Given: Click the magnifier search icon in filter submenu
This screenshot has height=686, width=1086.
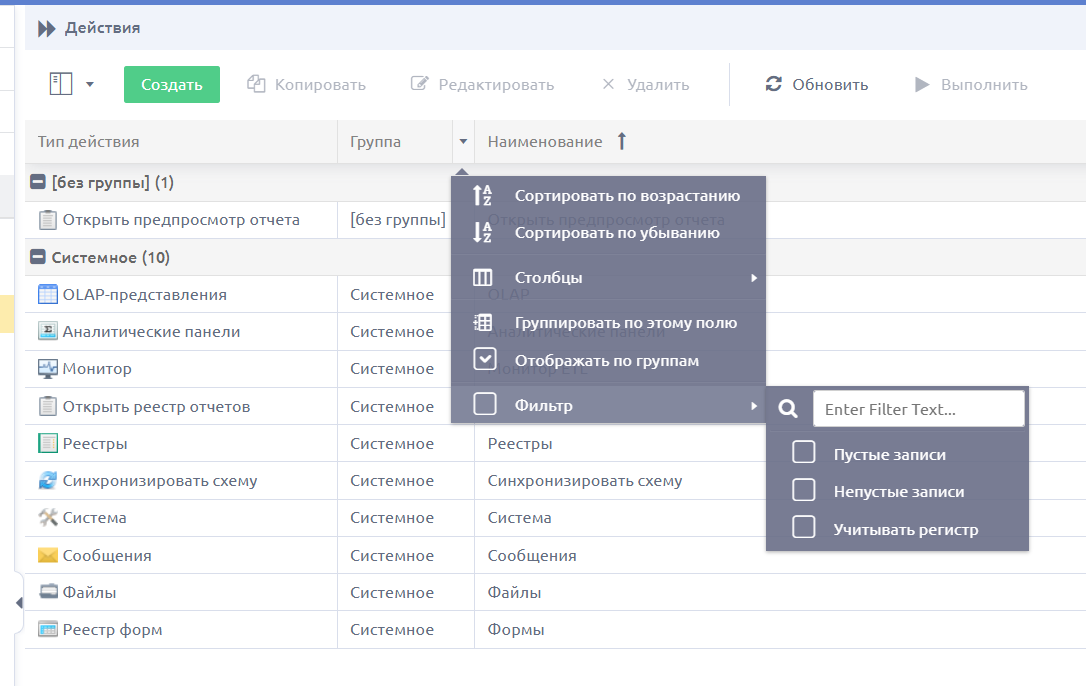Looking at the screenshot, I should click(788, 409).
